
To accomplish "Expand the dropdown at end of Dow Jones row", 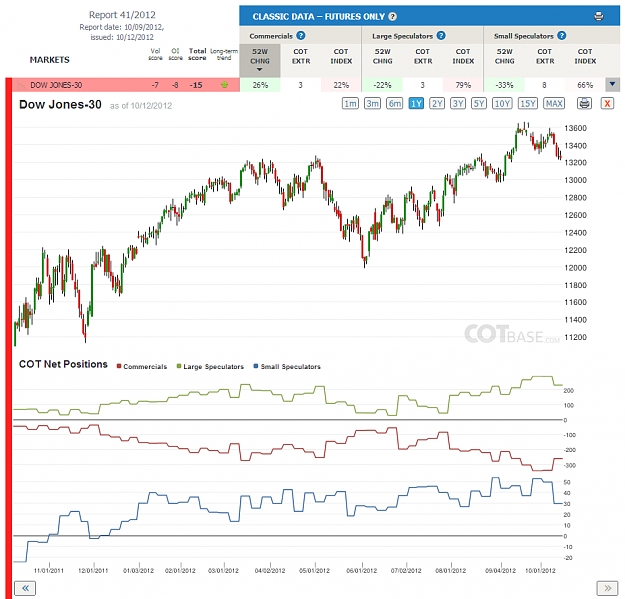I will [x=612, y=84].
